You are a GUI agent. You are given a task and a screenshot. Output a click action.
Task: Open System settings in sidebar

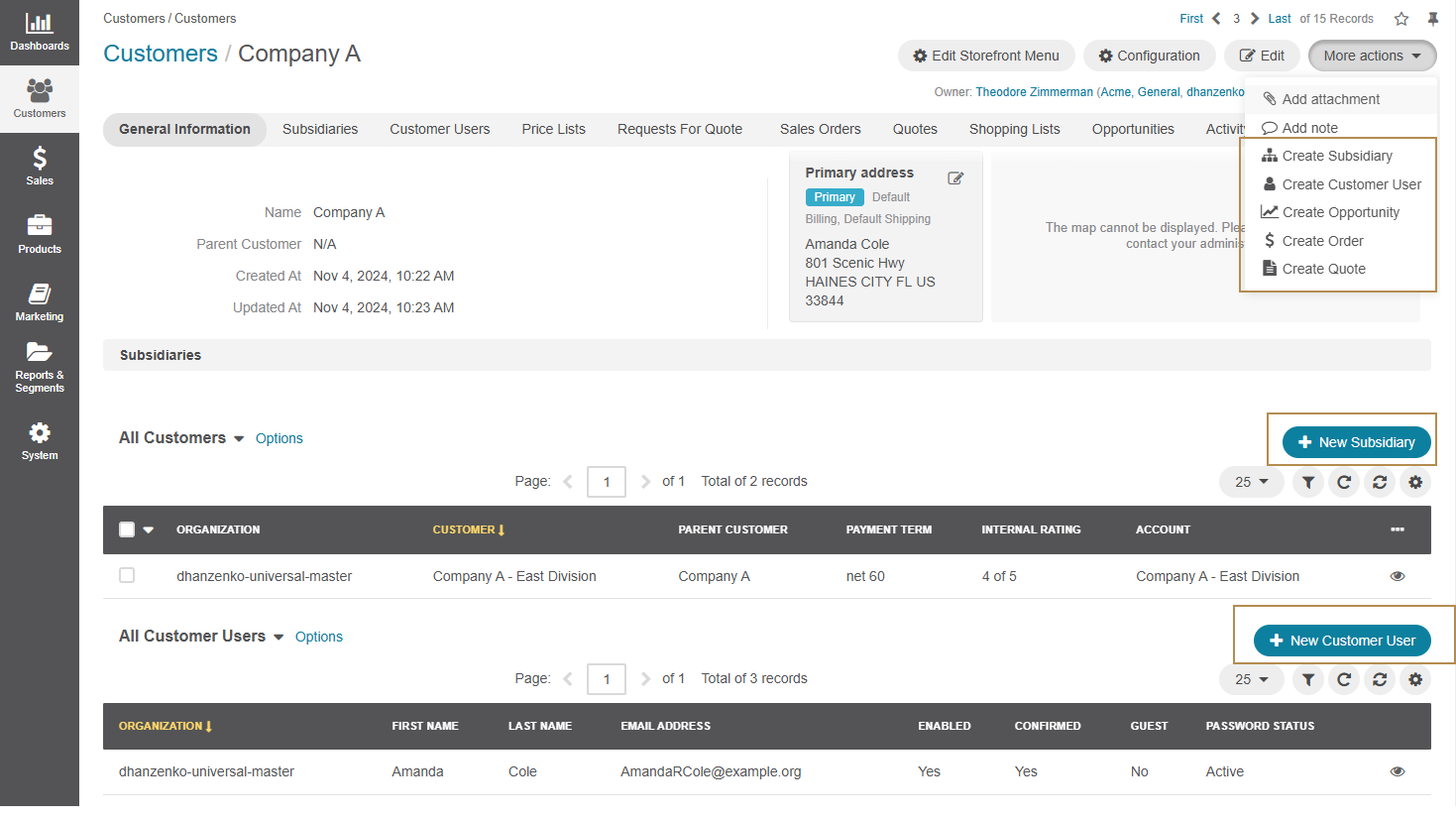pyautogui.click(x=40, y=440)
